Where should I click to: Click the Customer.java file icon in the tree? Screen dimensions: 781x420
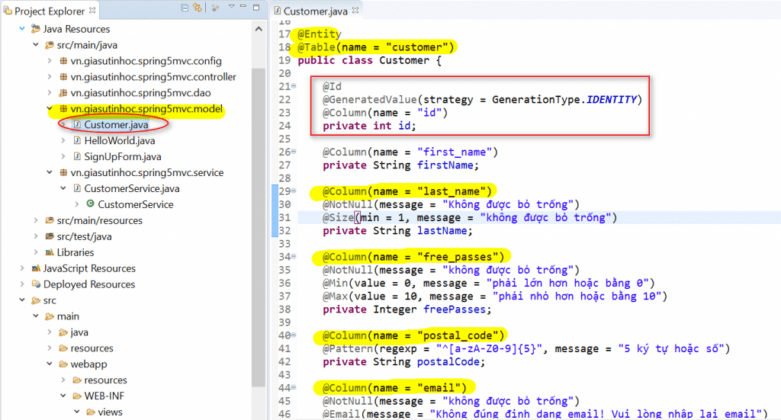tap(75, 125)
